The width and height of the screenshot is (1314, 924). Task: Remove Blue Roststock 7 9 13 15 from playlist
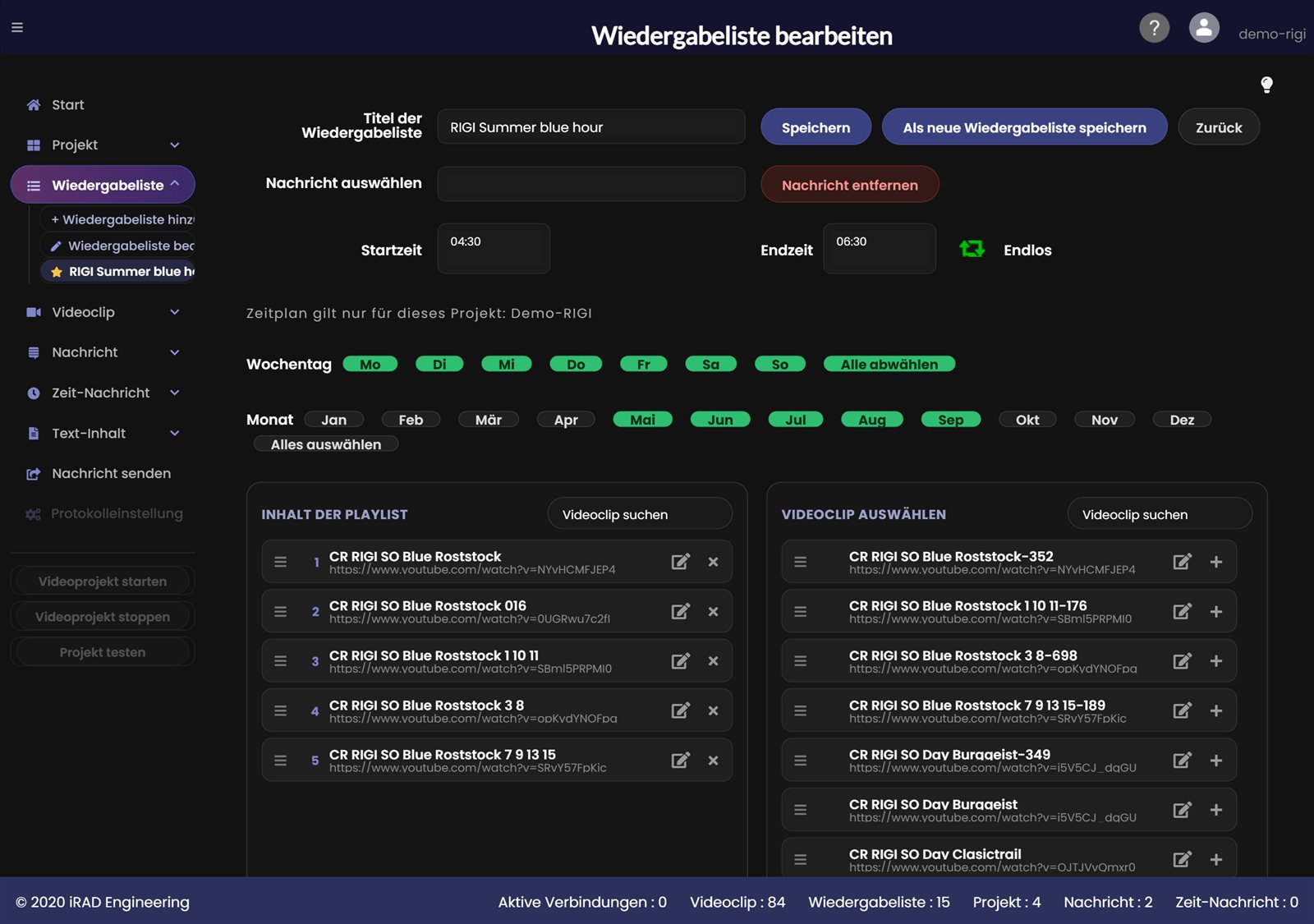[x=713, y=761]
